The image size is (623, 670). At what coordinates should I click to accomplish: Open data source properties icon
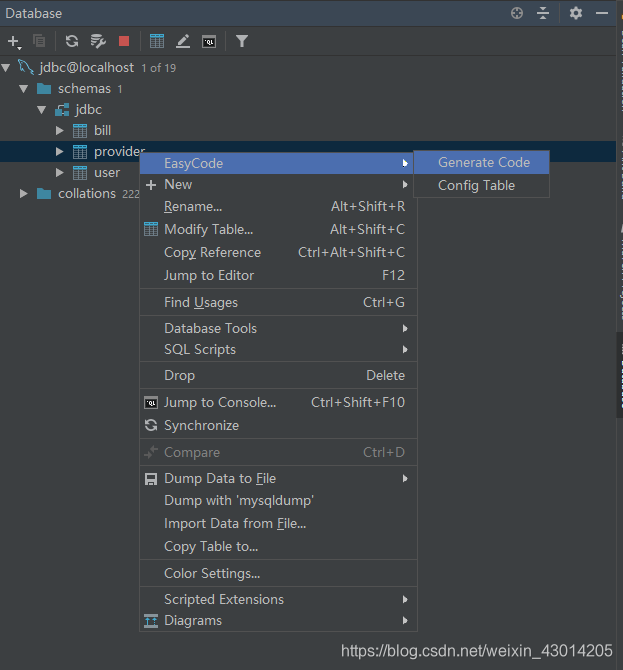pos(98,41)
